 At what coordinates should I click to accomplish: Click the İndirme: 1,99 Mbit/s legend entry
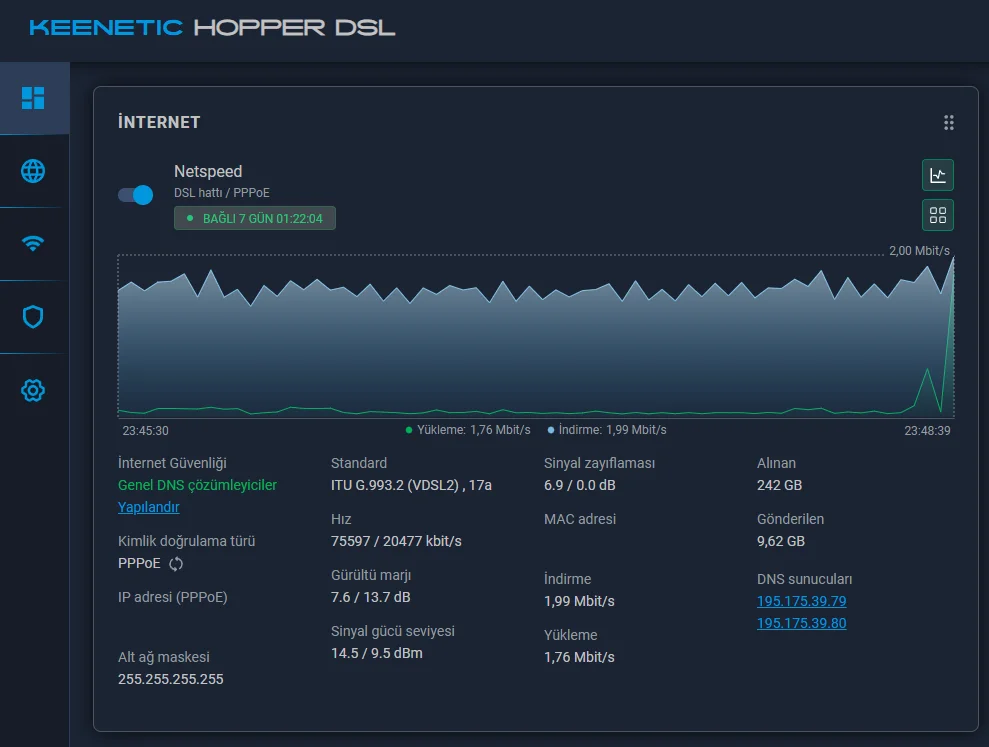click(606, 430)
